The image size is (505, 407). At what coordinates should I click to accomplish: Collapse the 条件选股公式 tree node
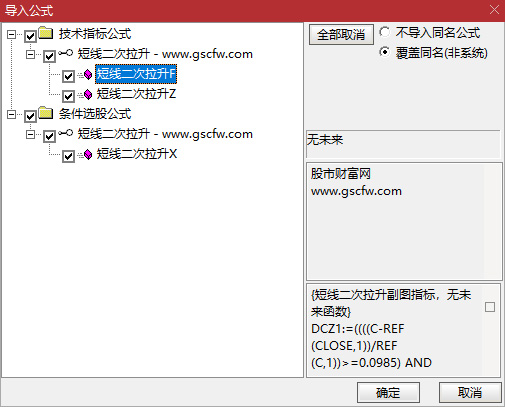click(11, 114)
